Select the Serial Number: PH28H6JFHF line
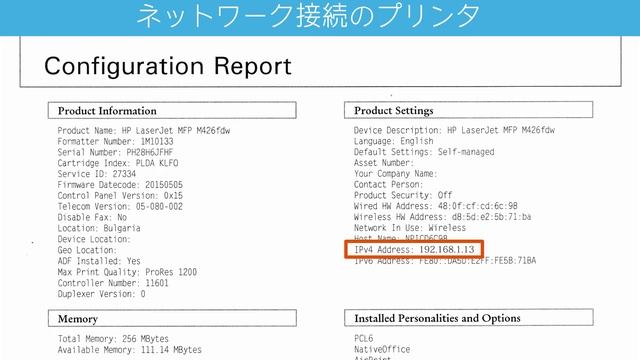This screenshot has width=640, height=360. [115, 152]
